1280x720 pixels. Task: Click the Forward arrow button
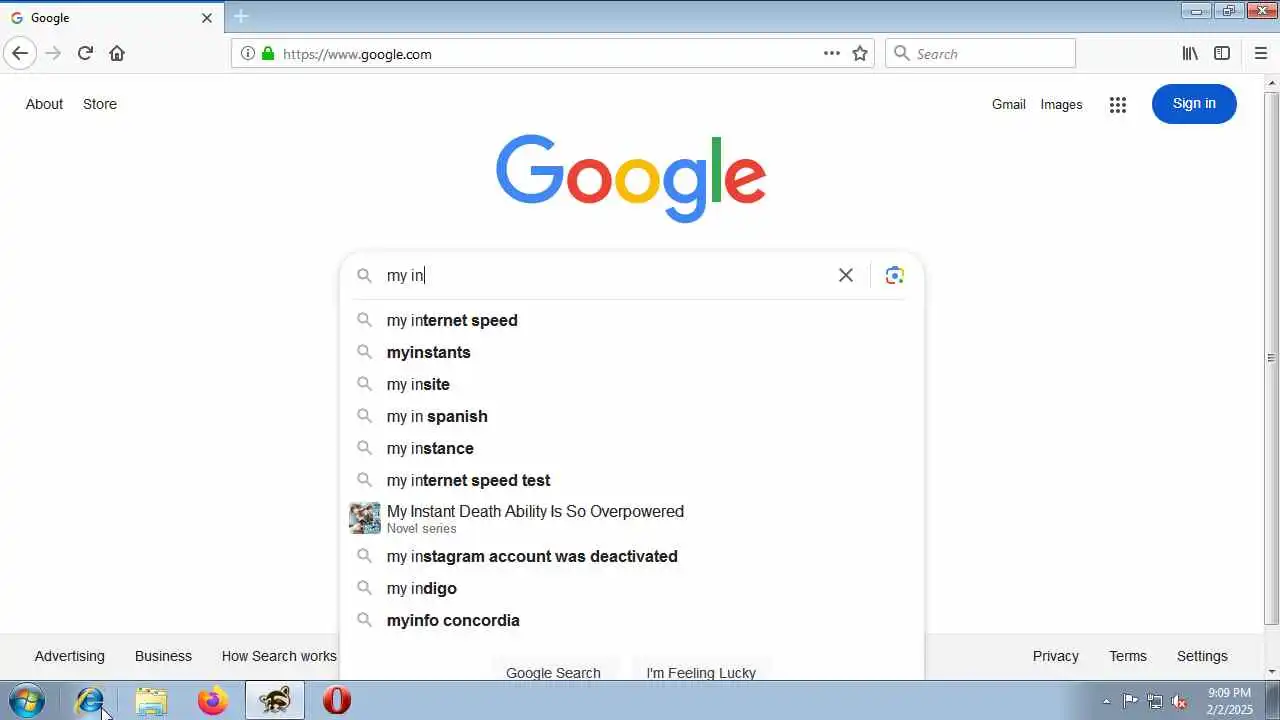coord(53,53)
